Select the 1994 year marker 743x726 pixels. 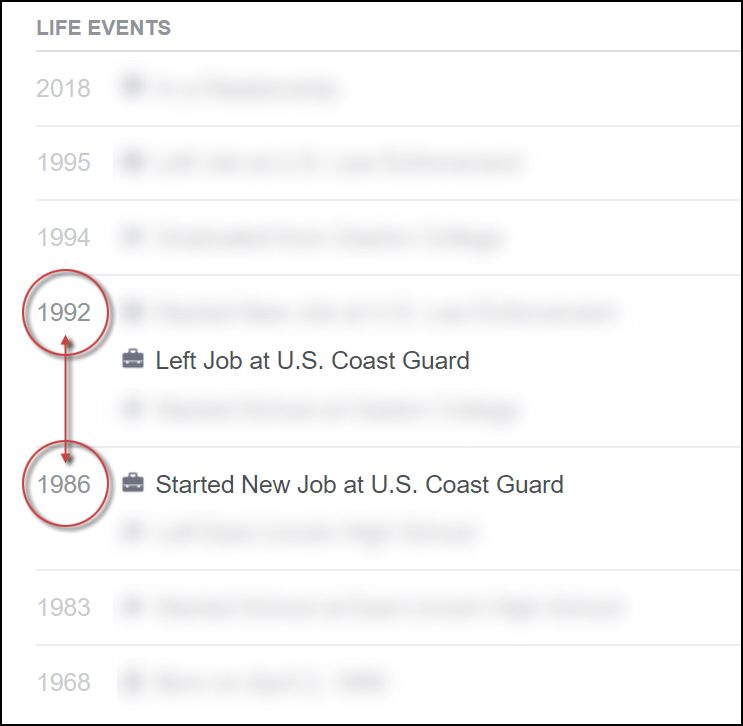tap(63, 237)
